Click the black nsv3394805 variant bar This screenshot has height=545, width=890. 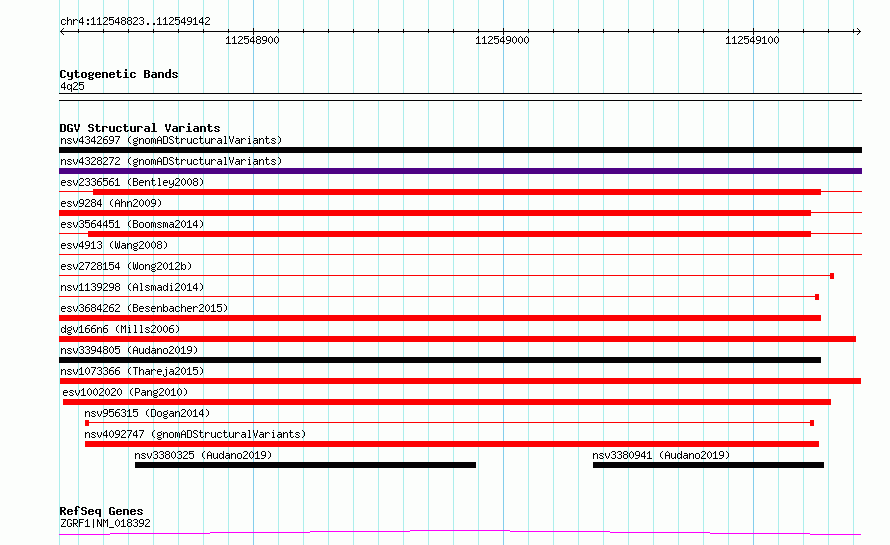pos(440,360)
